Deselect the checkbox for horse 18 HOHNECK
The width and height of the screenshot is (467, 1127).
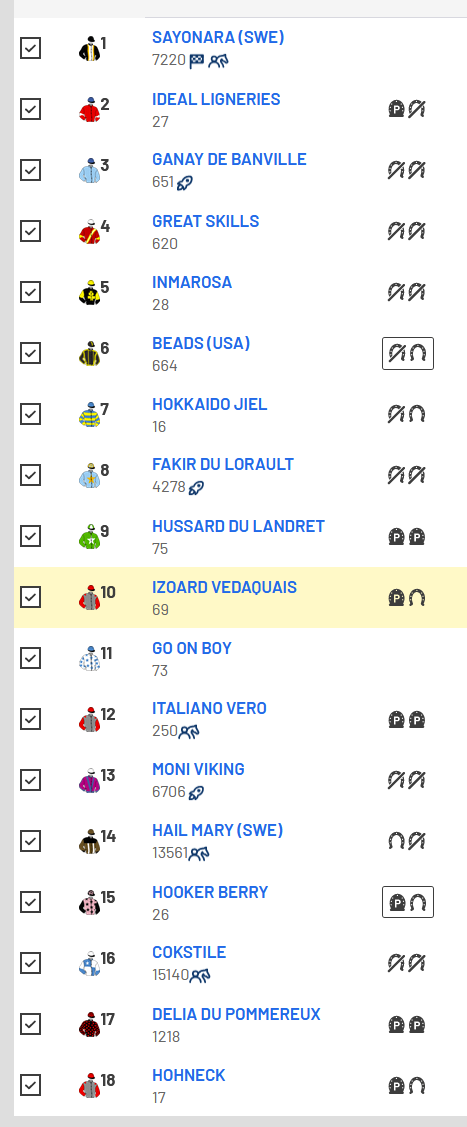[x=30, y=1085]
